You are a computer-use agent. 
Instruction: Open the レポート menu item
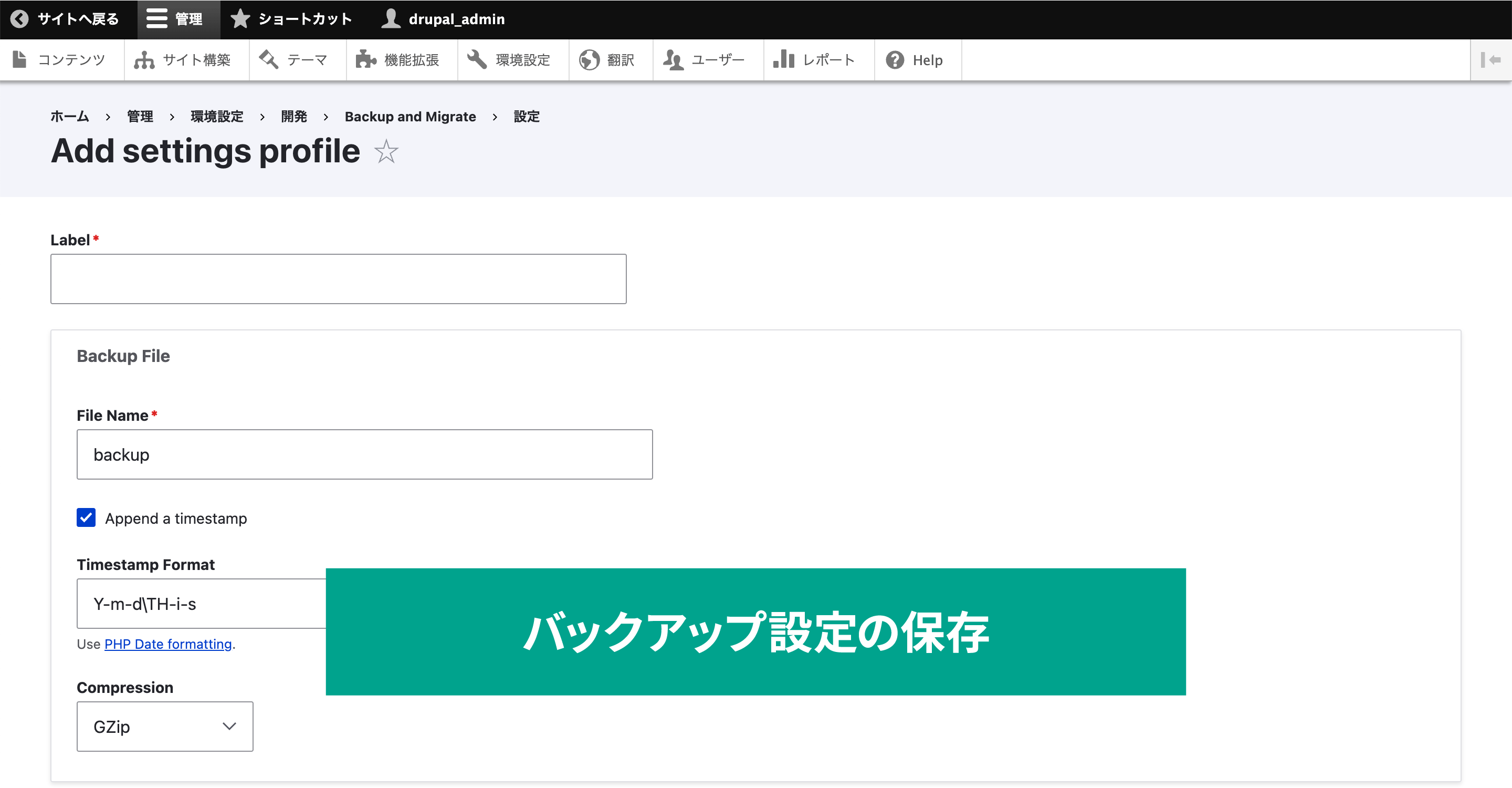820,60
